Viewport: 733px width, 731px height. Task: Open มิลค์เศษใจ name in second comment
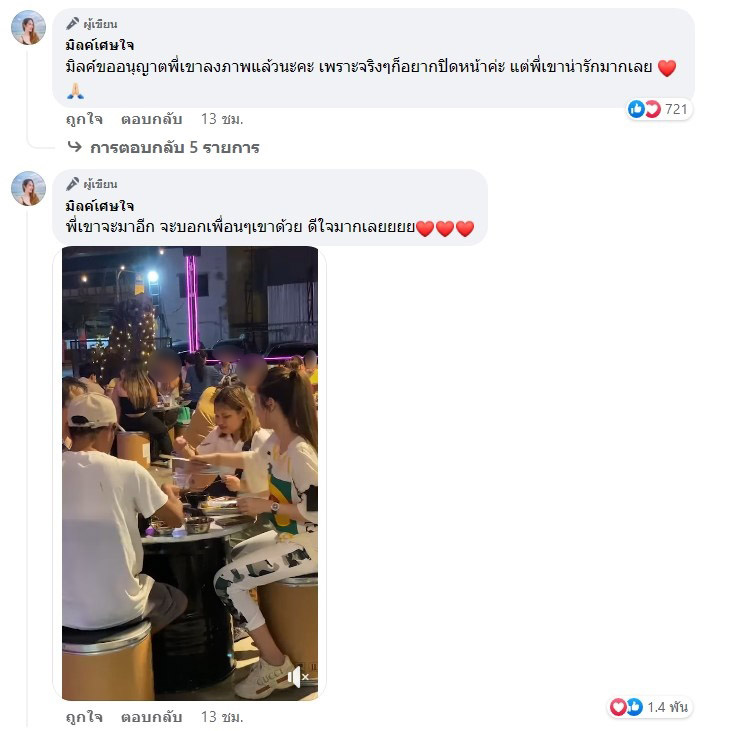pyautogui.click(x=100, y=206)
